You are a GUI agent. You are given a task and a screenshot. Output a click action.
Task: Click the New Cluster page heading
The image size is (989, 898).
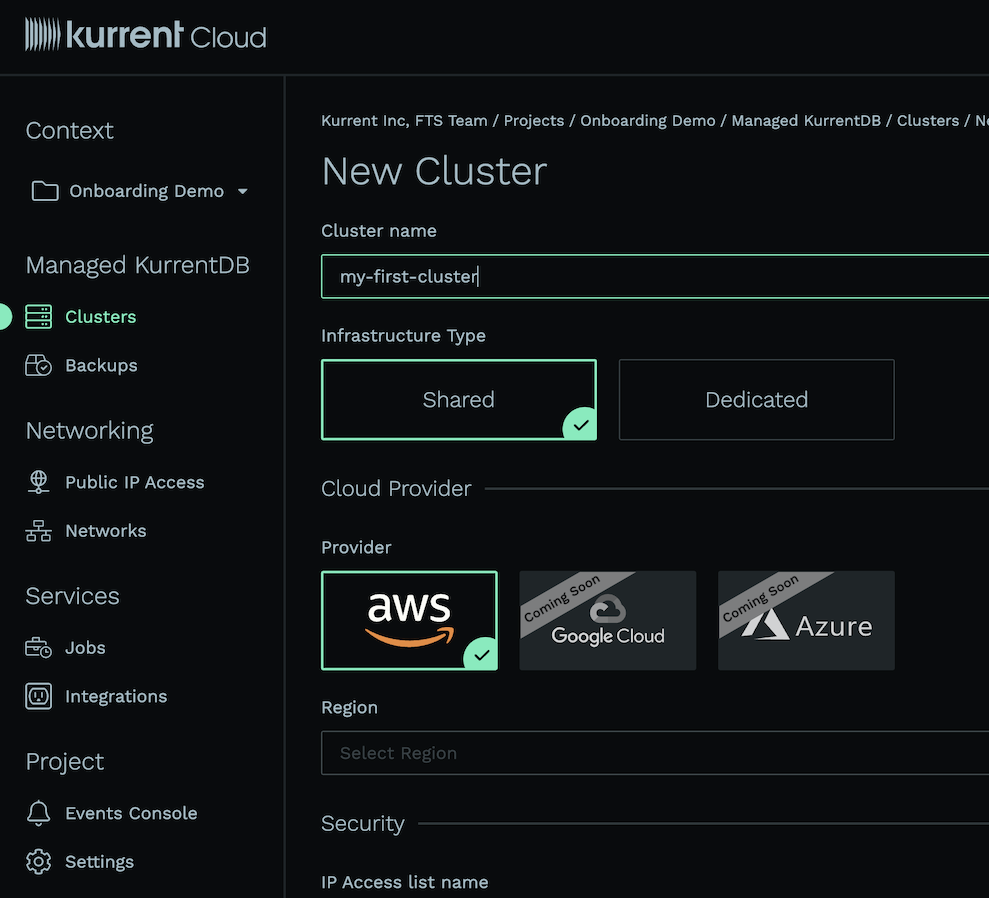click(435, 171)
